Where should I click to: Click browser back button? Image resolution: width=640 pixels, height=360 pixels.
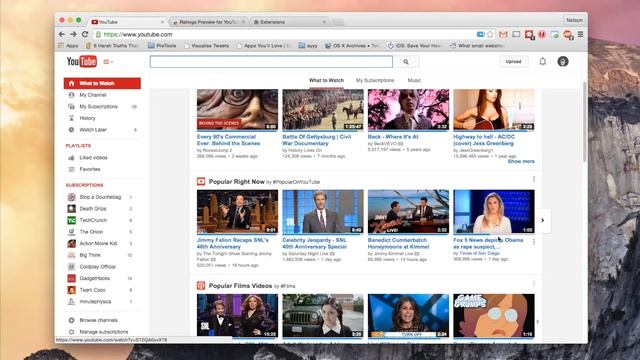click(x=62, y=34)
